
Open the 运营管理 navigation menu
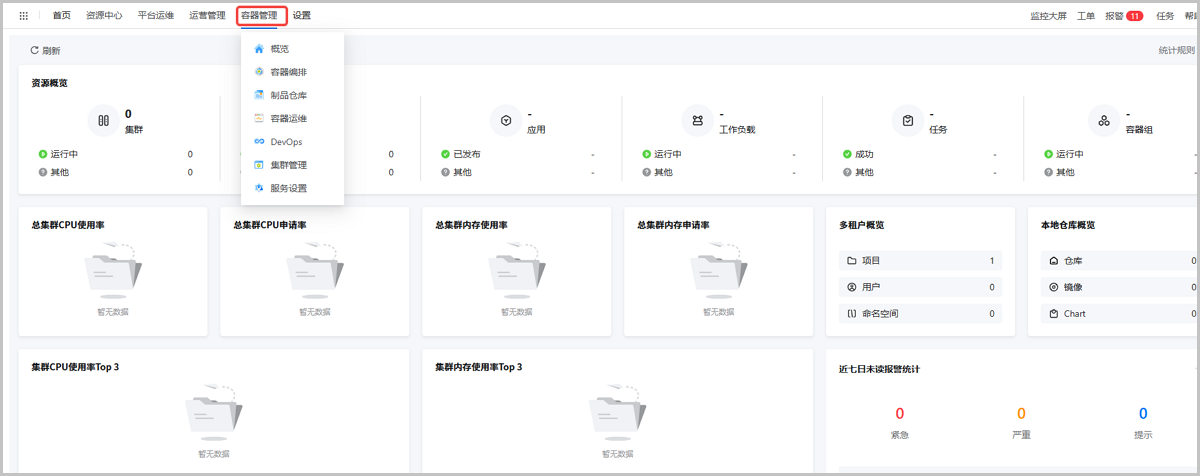[207, 16]
